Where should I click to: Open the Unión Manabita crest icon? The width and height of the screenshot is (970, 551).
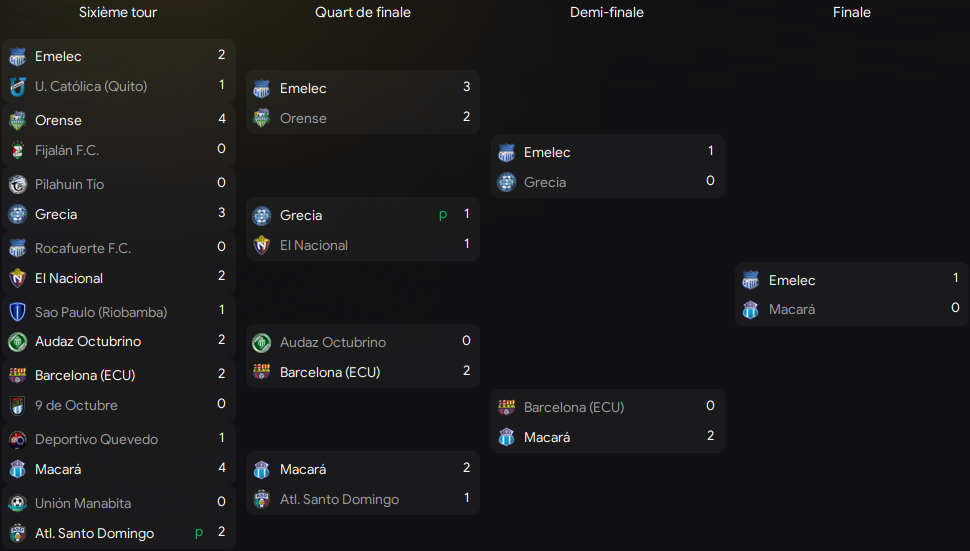(17, 504)
